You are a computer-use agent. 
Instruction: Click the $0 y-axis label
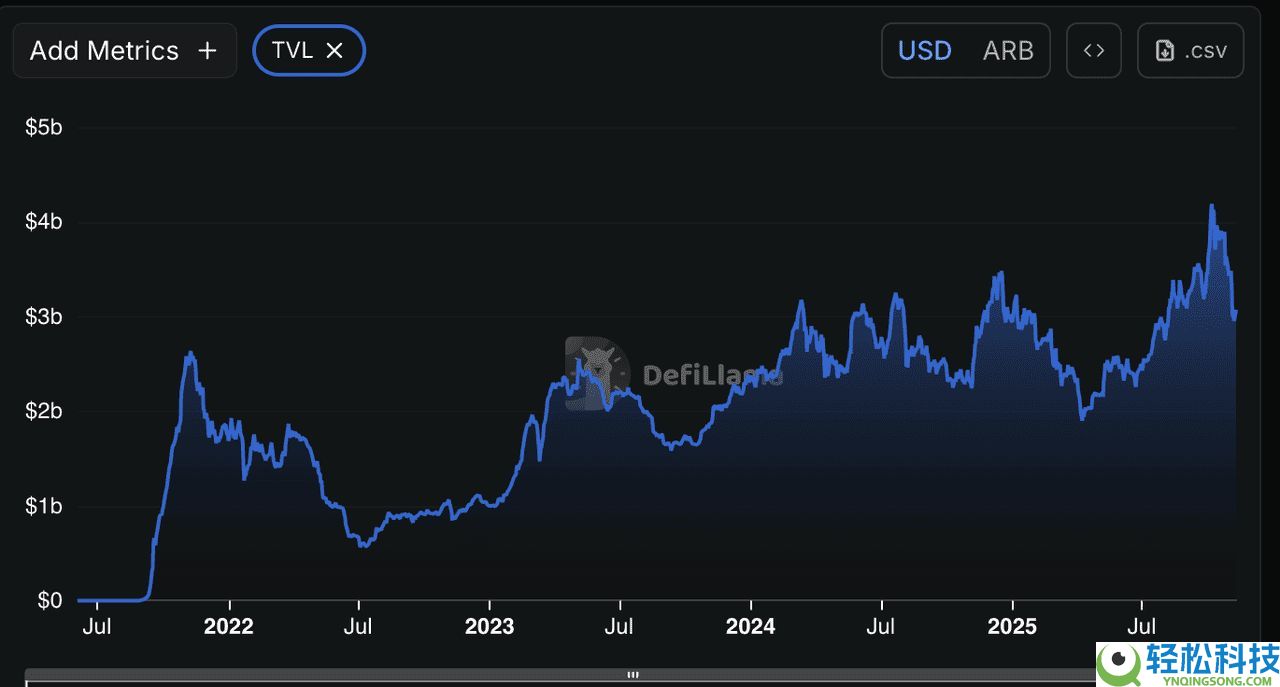(50, 601)
